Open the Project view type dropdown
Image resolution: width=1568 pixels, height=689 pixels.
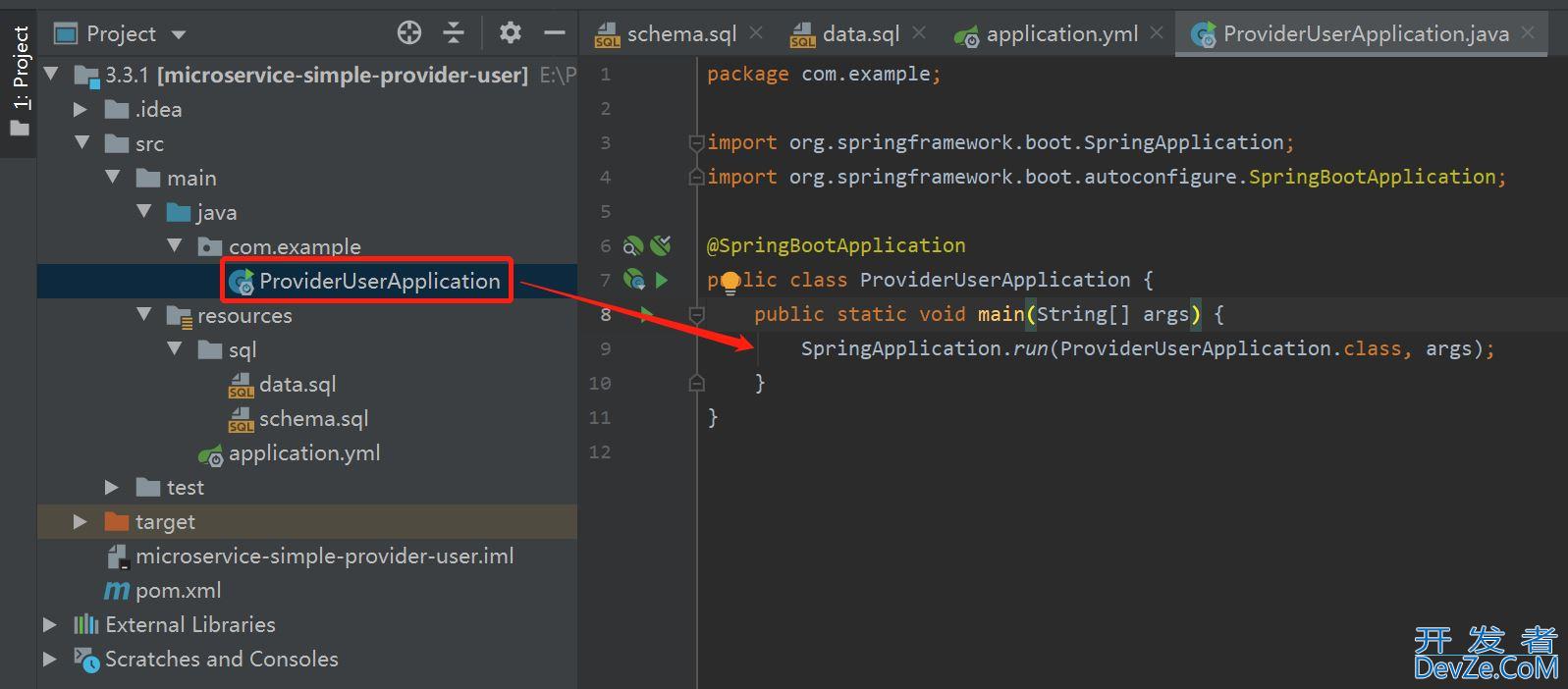(178, 34)
